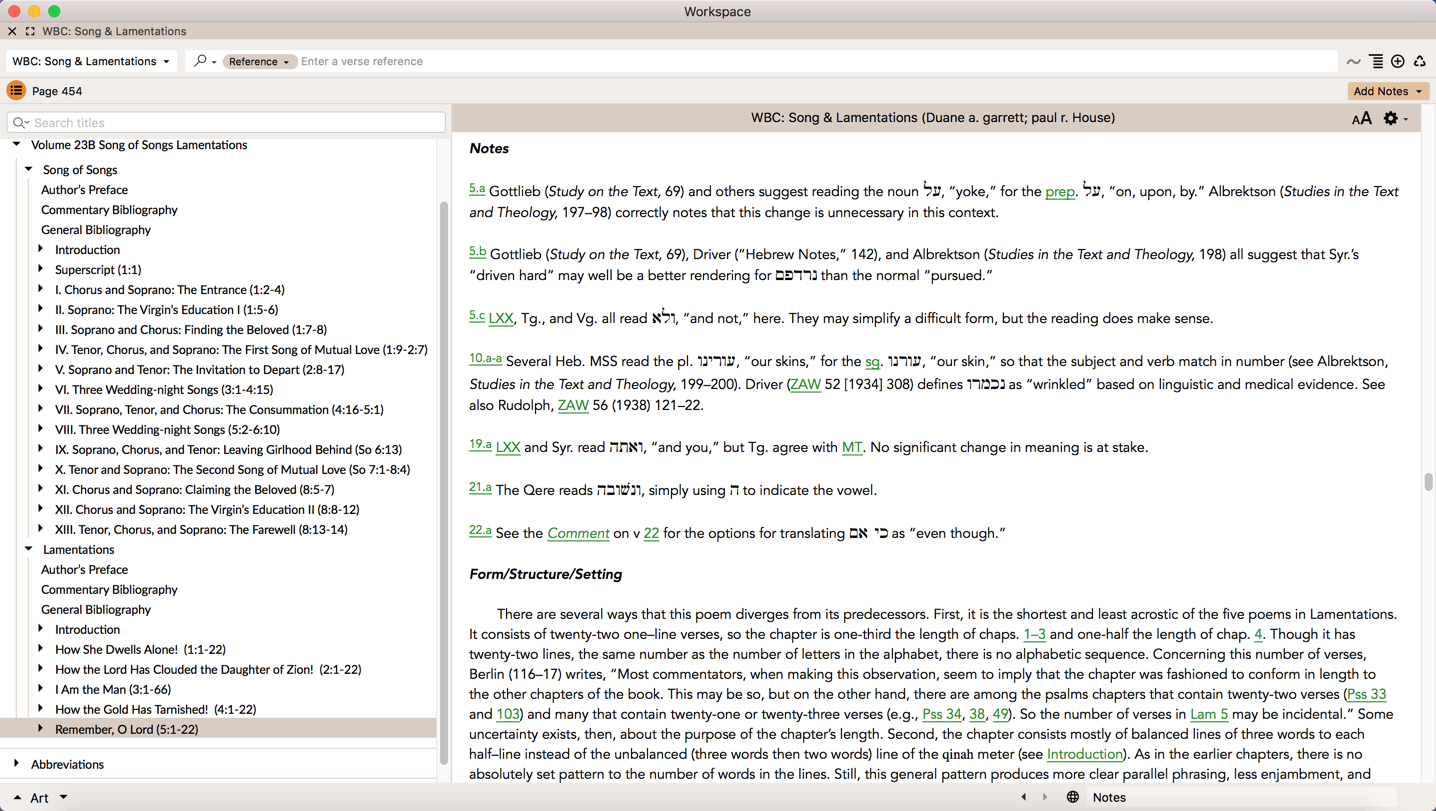Open the Reference search type dropdown
The height and width of the screenshot is (811, 1436).
tap(259, 62)
